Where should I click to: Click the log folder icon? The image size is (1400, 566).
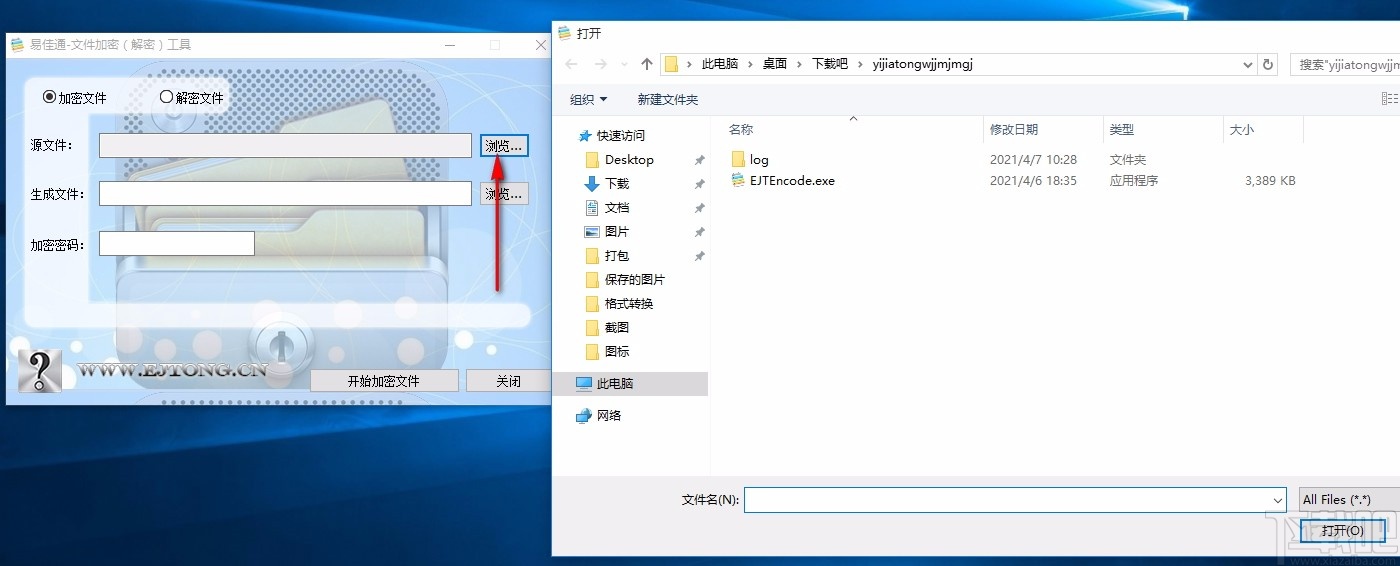(x=739, y=159)
